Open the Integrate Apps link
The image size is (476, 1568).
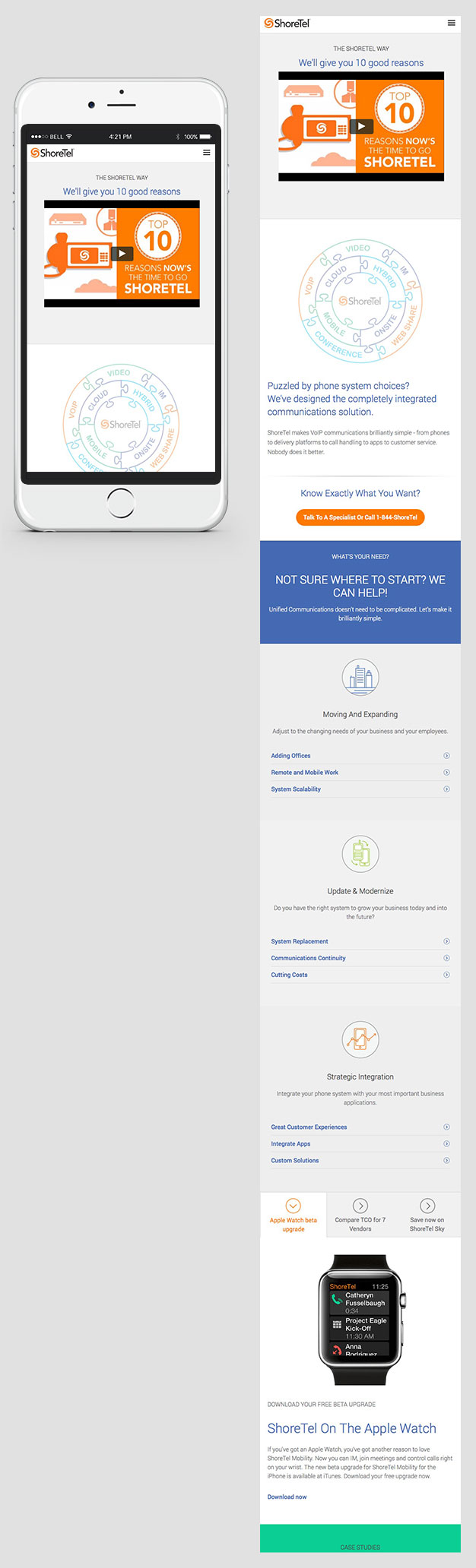[290, 1144]
